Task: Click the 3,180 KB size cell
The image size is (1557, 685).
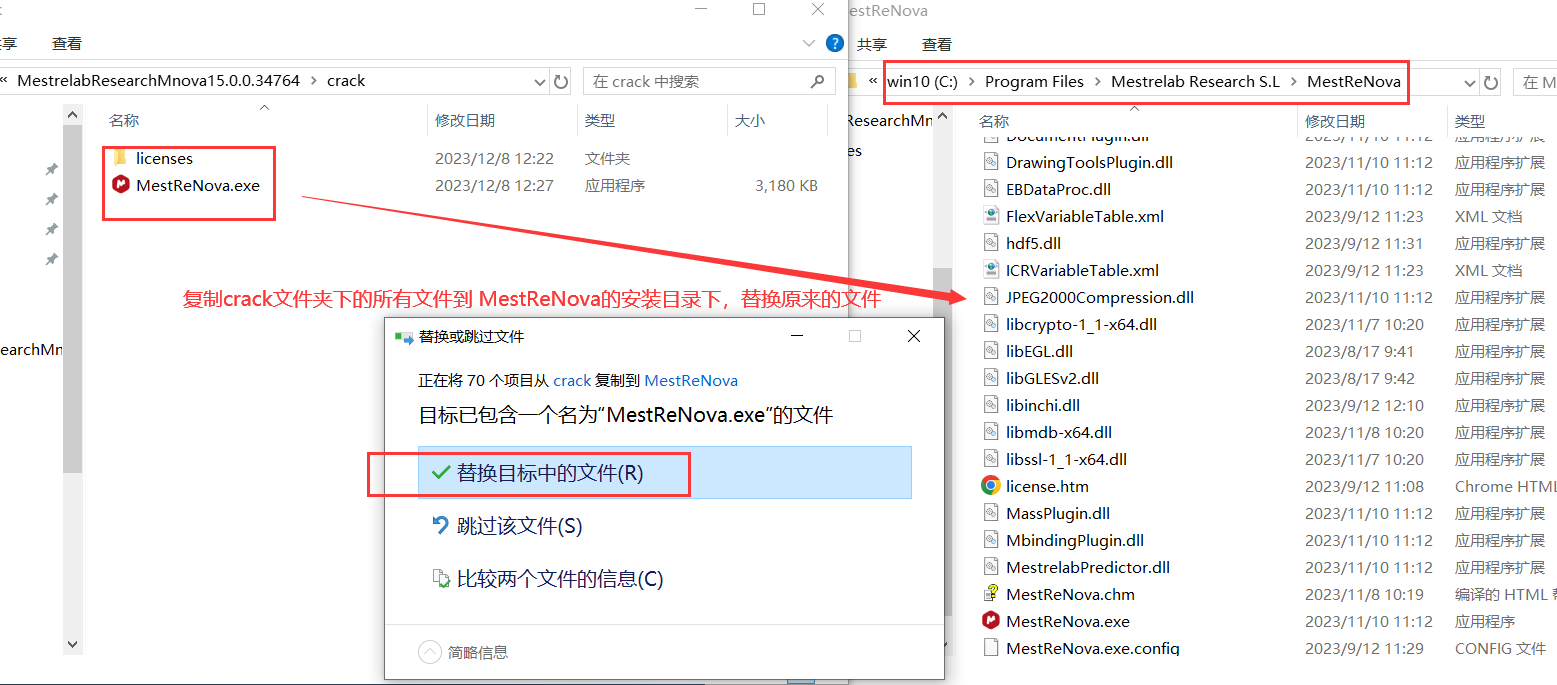Action: click(x=787, y=185)
